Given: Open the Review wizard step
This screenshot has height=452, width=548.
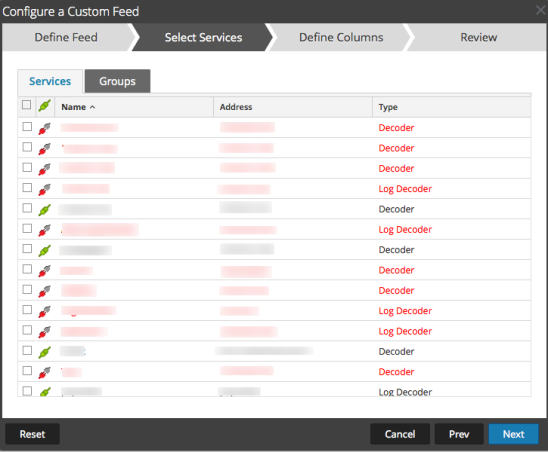Looking at the screenshot, I should pyautogui.click(x=478, y=37).
